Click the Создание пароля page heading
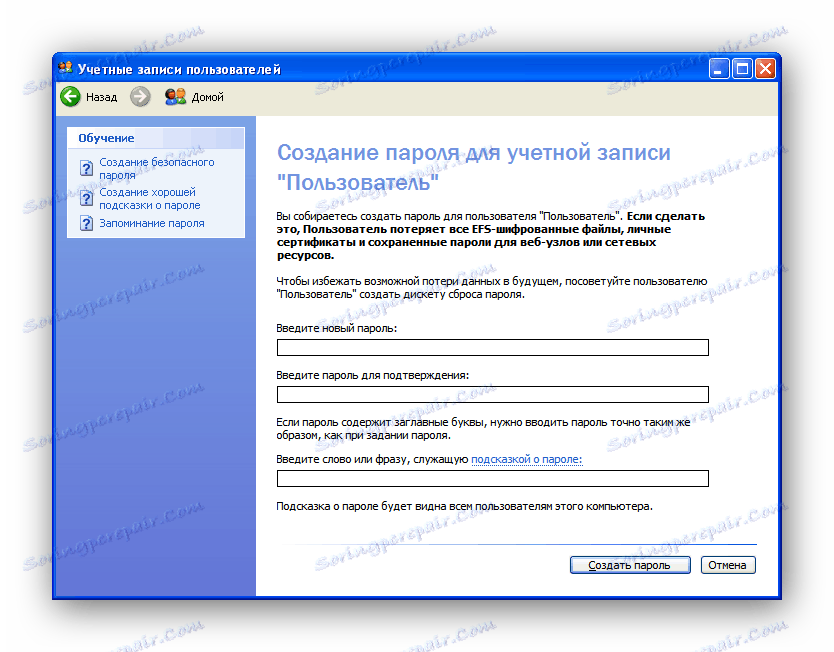 473,167
